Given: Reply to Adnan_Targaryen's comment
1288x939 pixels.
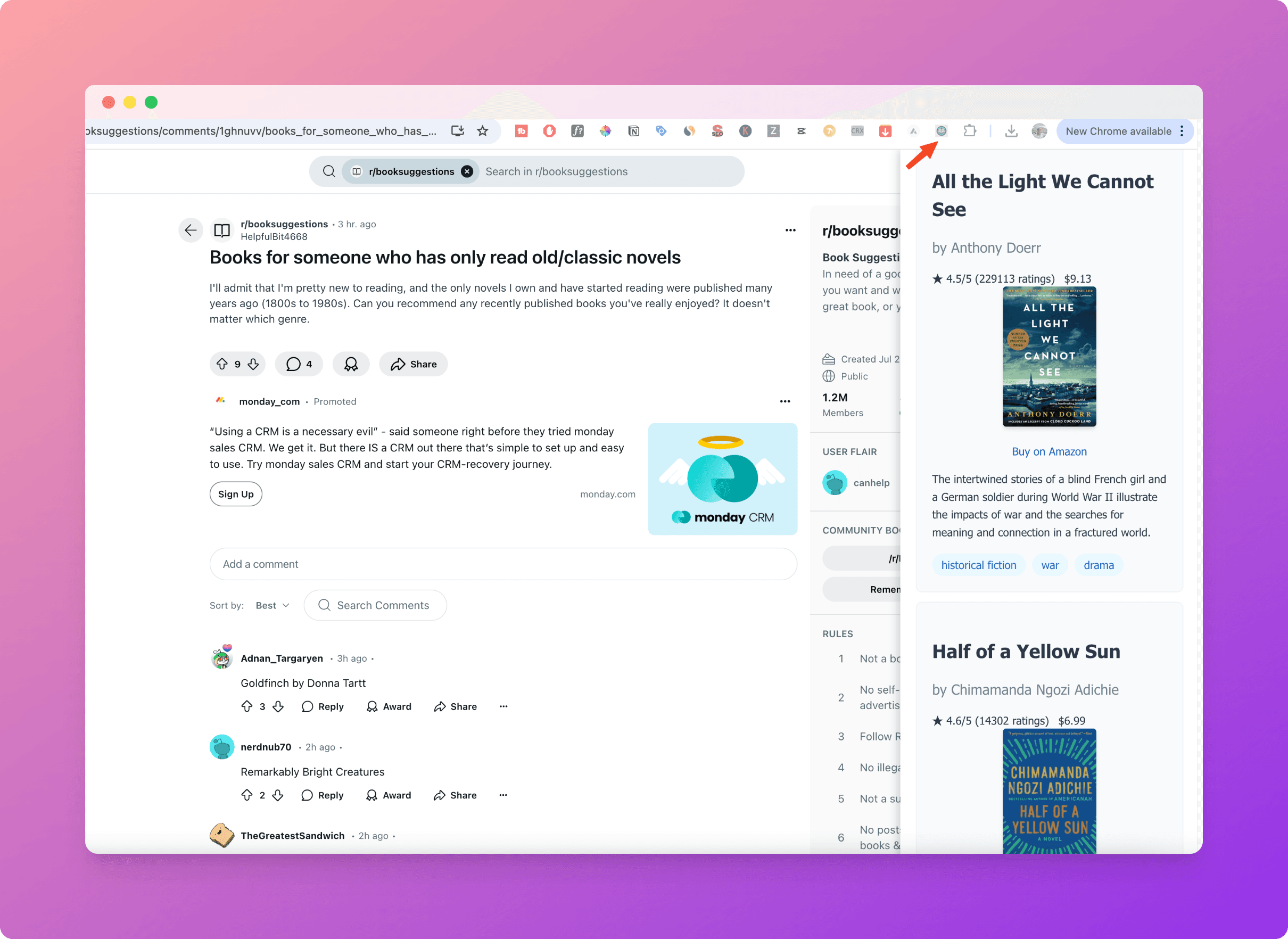Looking at the screenshot, I should tap(323, 706).
